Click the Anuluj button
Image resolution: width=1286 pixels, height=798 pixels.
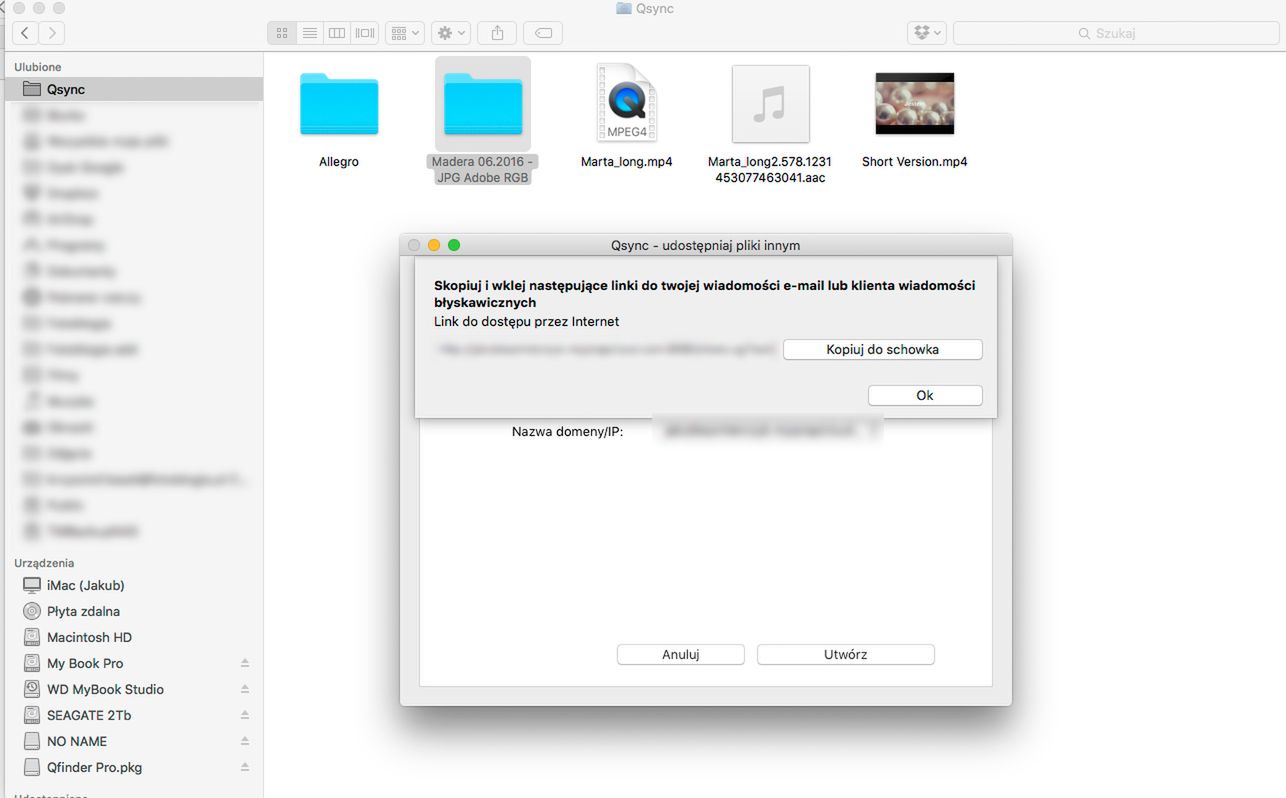[x=681, y=654]
